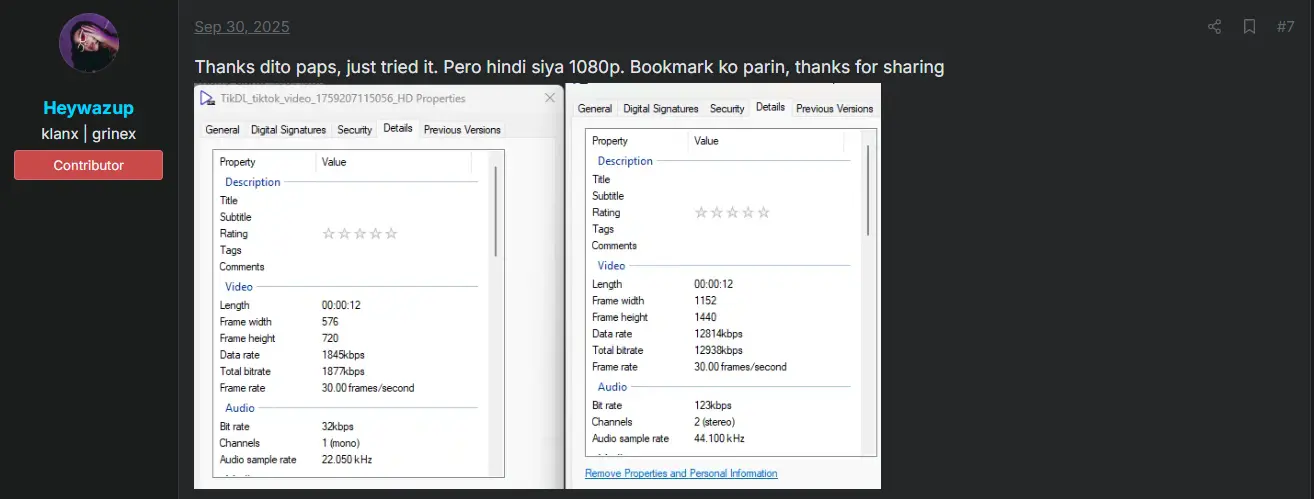Select frame width value 1152
This screenshot has width=1314, height=499.
point(705,301)
